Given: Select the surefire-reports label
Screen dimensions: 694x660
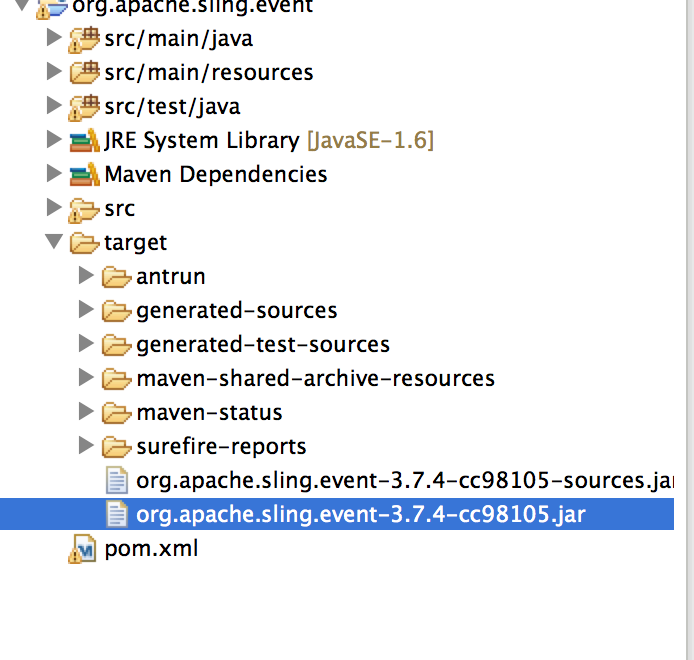Looking at the screenshot, I should tap(221, 447).
